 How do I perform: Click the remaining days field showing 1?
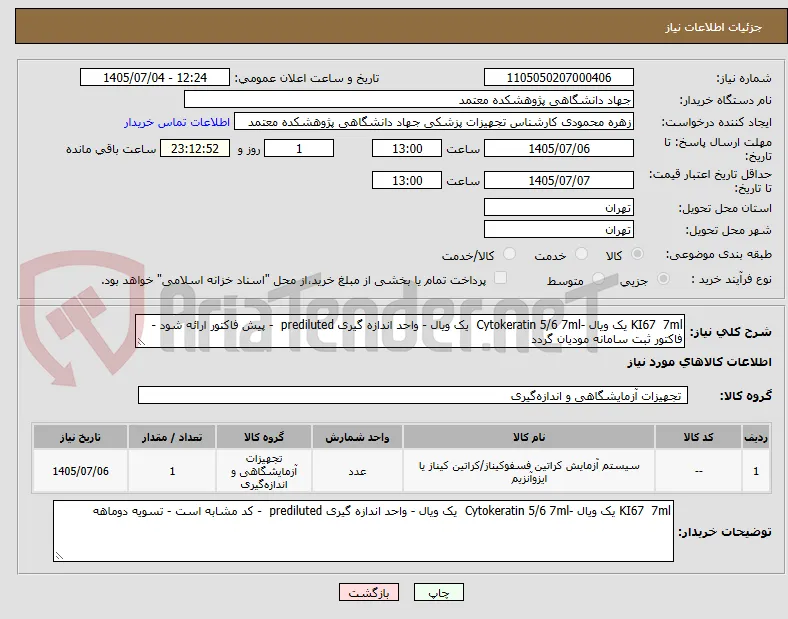tap(299, 148)
